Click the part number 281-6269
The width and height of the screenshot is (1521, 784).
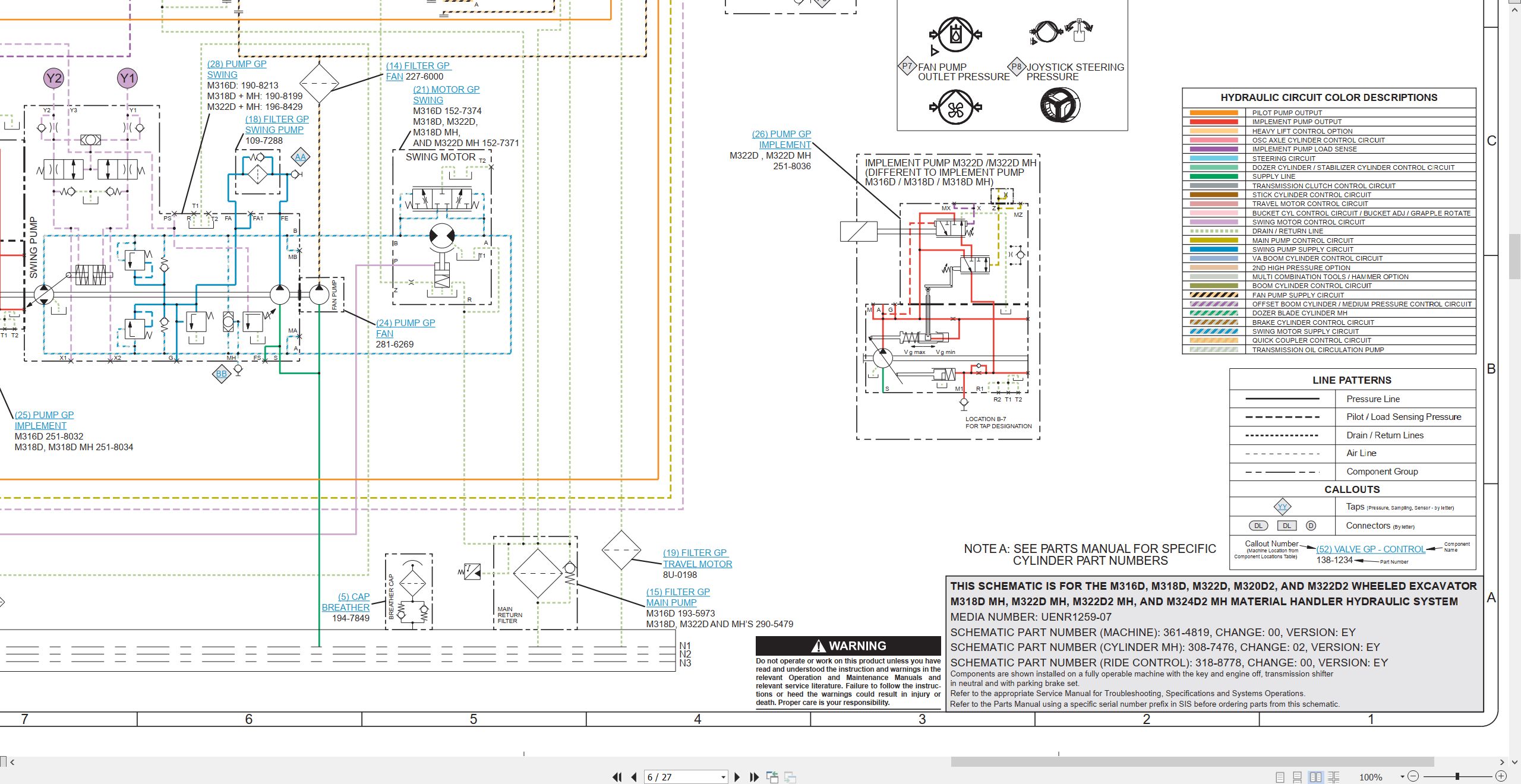click(x=395, y=344)
